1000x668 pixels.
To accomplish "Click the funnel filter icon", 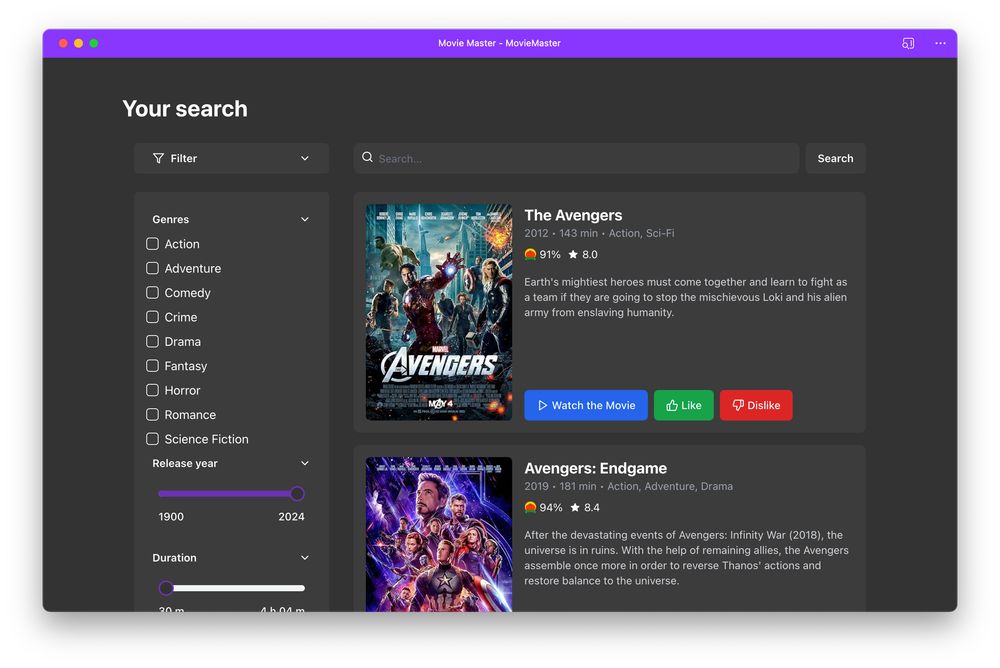I will pos(158,158).
